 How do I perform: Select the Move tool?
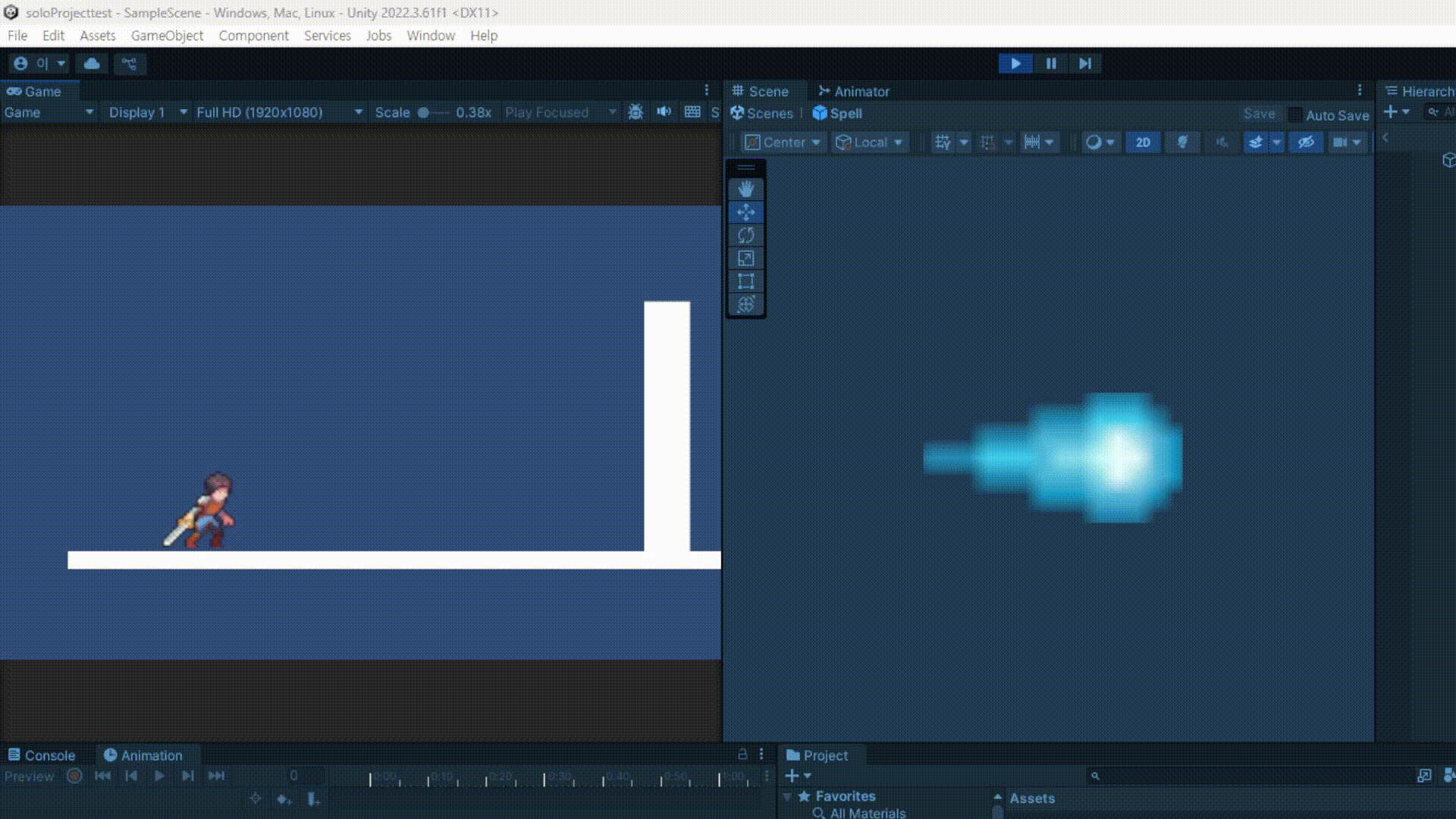(x=745, y=212)
